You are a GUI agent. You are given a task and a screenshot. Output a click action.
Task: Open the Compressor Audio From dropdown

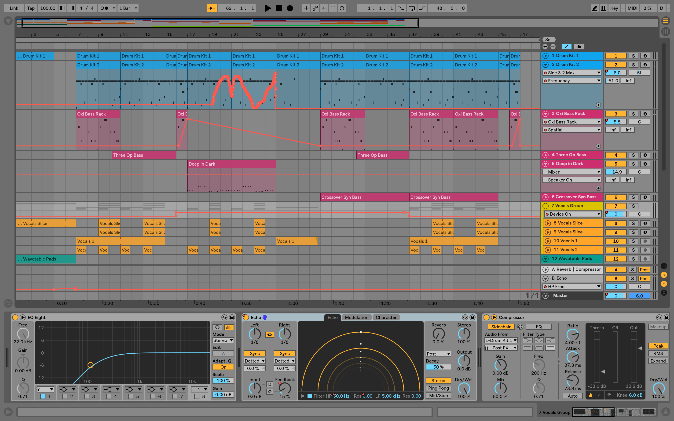(x=501, y=341)
